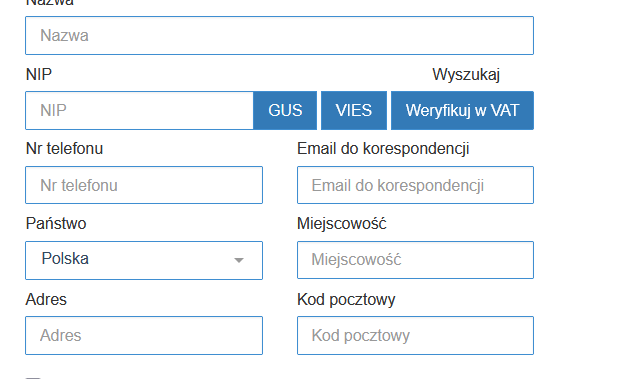Look up company data via GUS button
This screenshot has height=379, width=623.
[285, 110]
